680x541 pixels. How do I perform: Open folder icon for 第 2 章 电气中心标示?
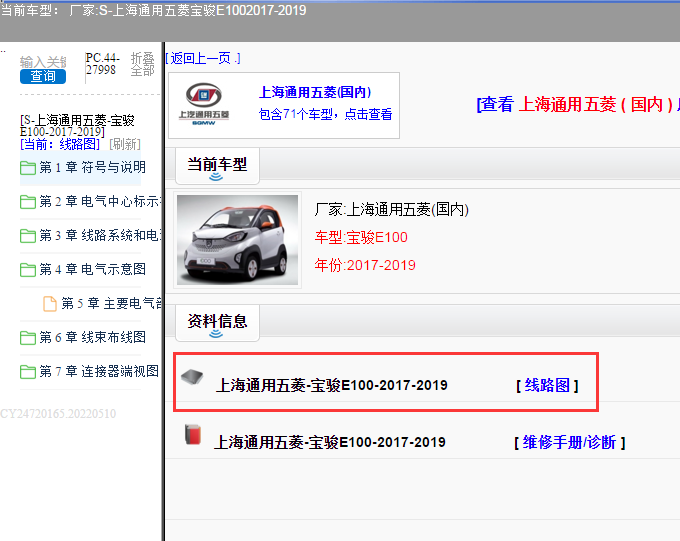28,201
